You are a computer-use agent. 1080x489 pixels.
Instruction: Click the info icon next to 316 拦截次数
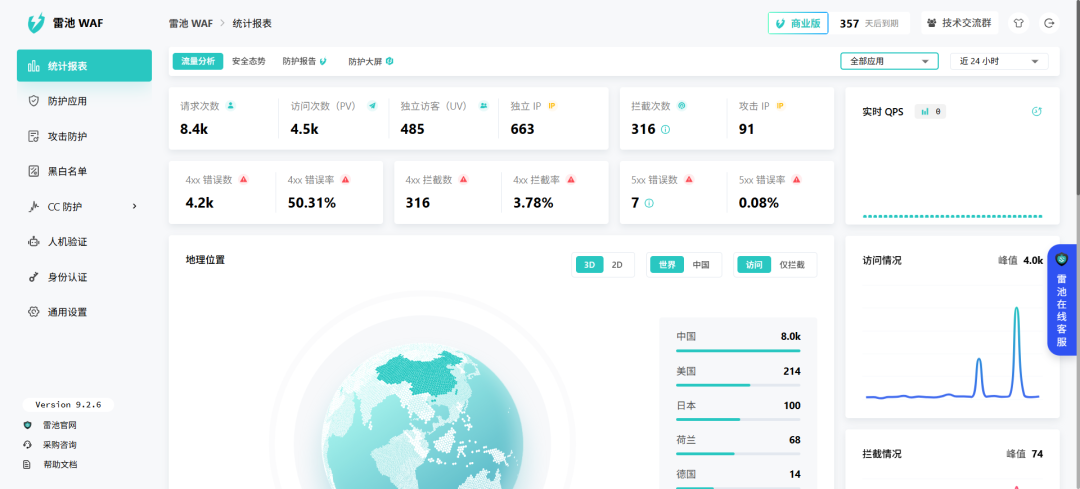point(665,129)
